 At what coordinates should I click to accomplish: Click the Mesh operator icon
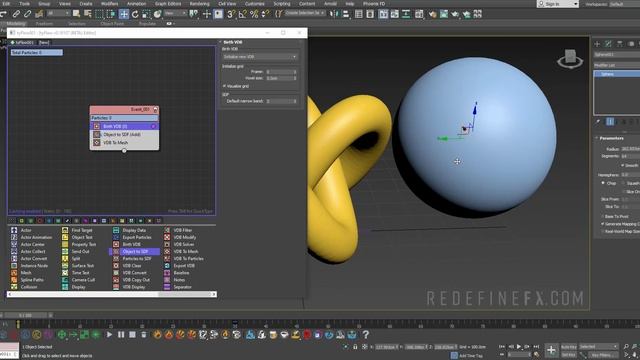pyautogui.click(x=14, y=273)
